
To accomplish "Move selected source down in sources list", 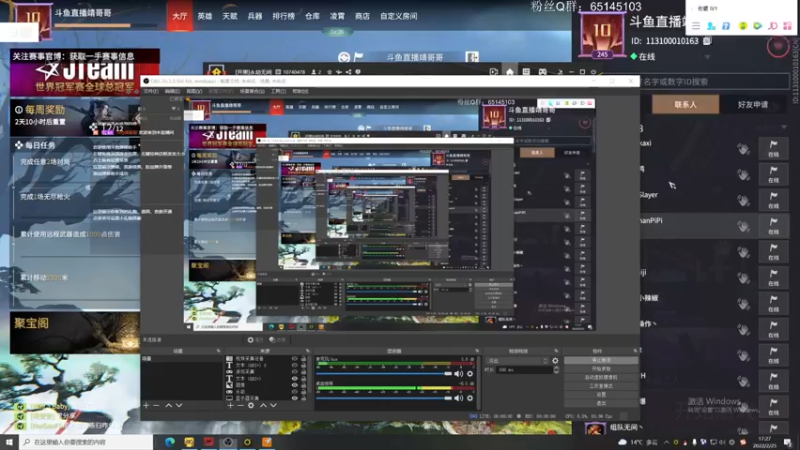I will pyautogui.click(x=273, y=405).
